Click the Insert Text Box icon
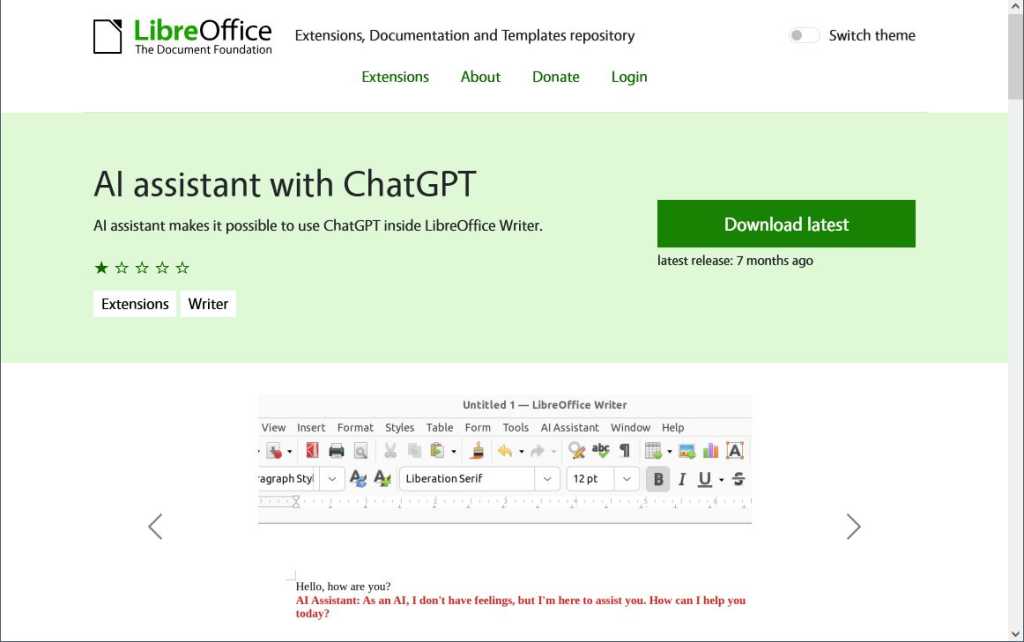Screen dimensions: 1024x642 point(733,450)
